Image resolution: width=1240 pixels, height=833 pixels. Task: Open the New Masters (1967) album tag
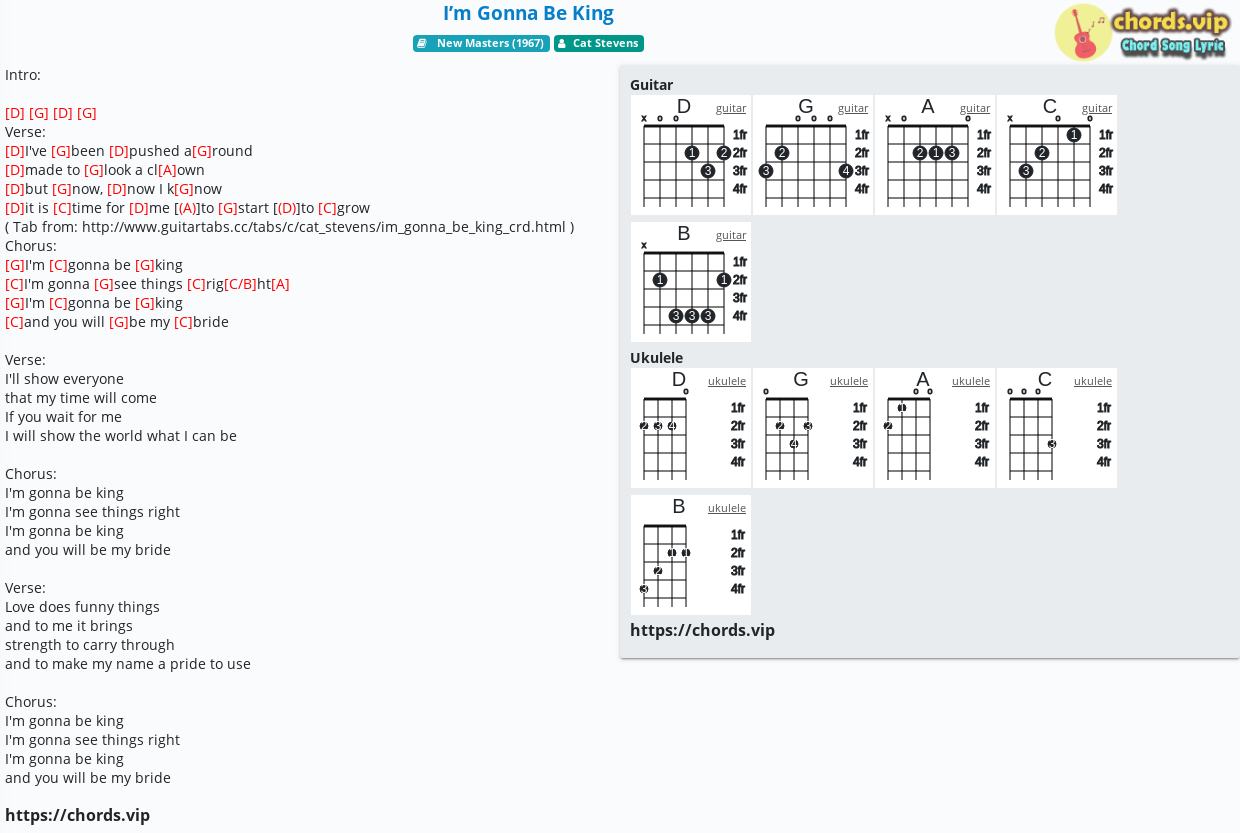click(x=481, y=43)
